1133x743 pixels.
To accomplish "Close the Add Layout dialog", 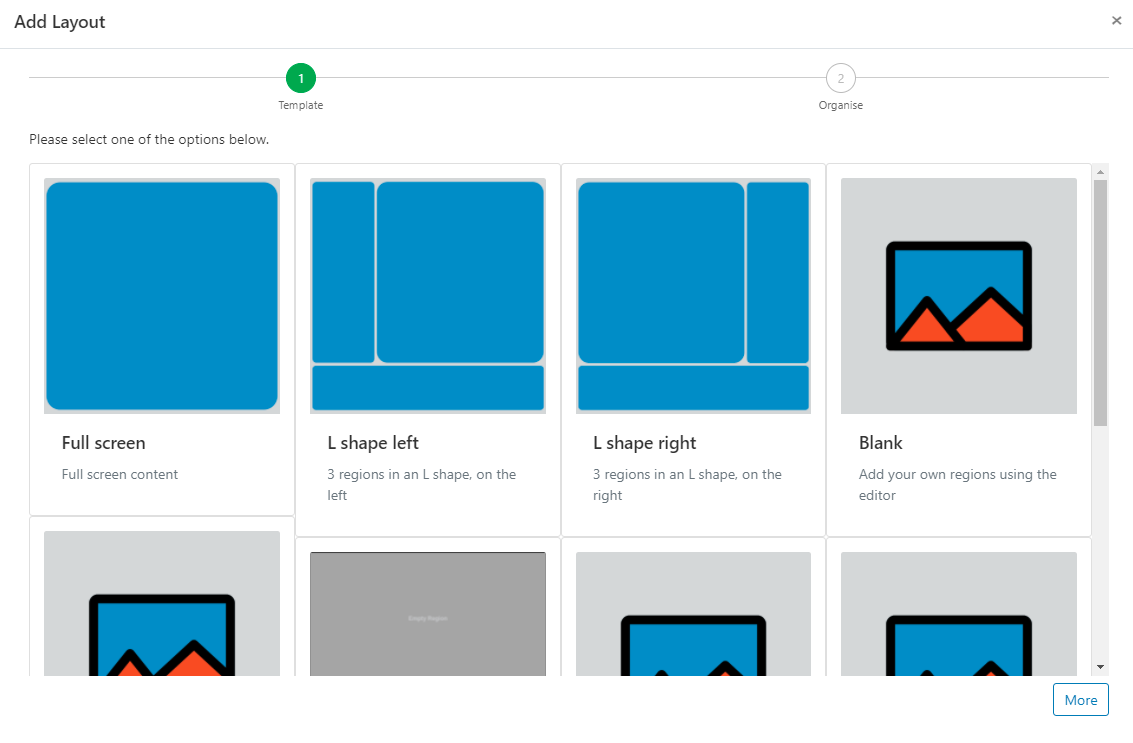I will pyautogui.click(x=1116, y=21).
